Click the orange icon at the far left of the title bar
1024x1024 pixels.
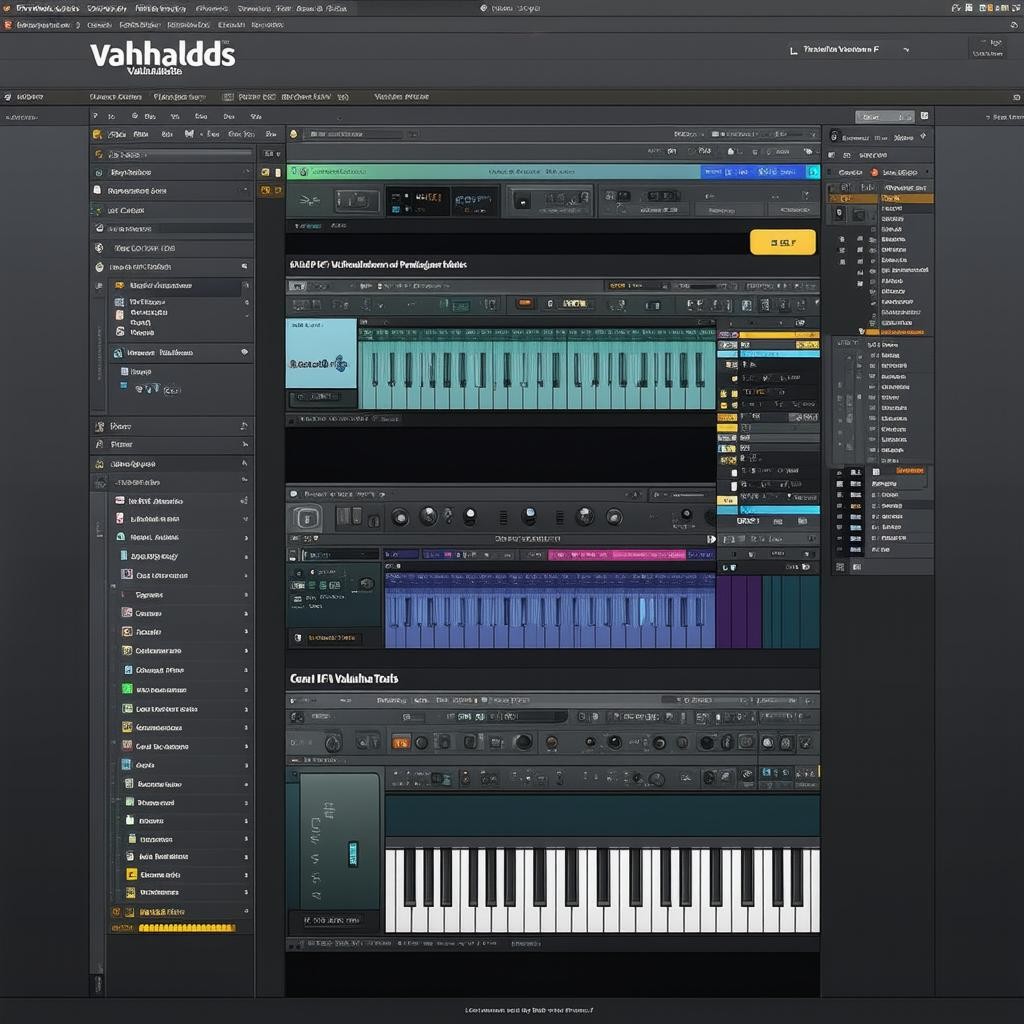[7, 8]
